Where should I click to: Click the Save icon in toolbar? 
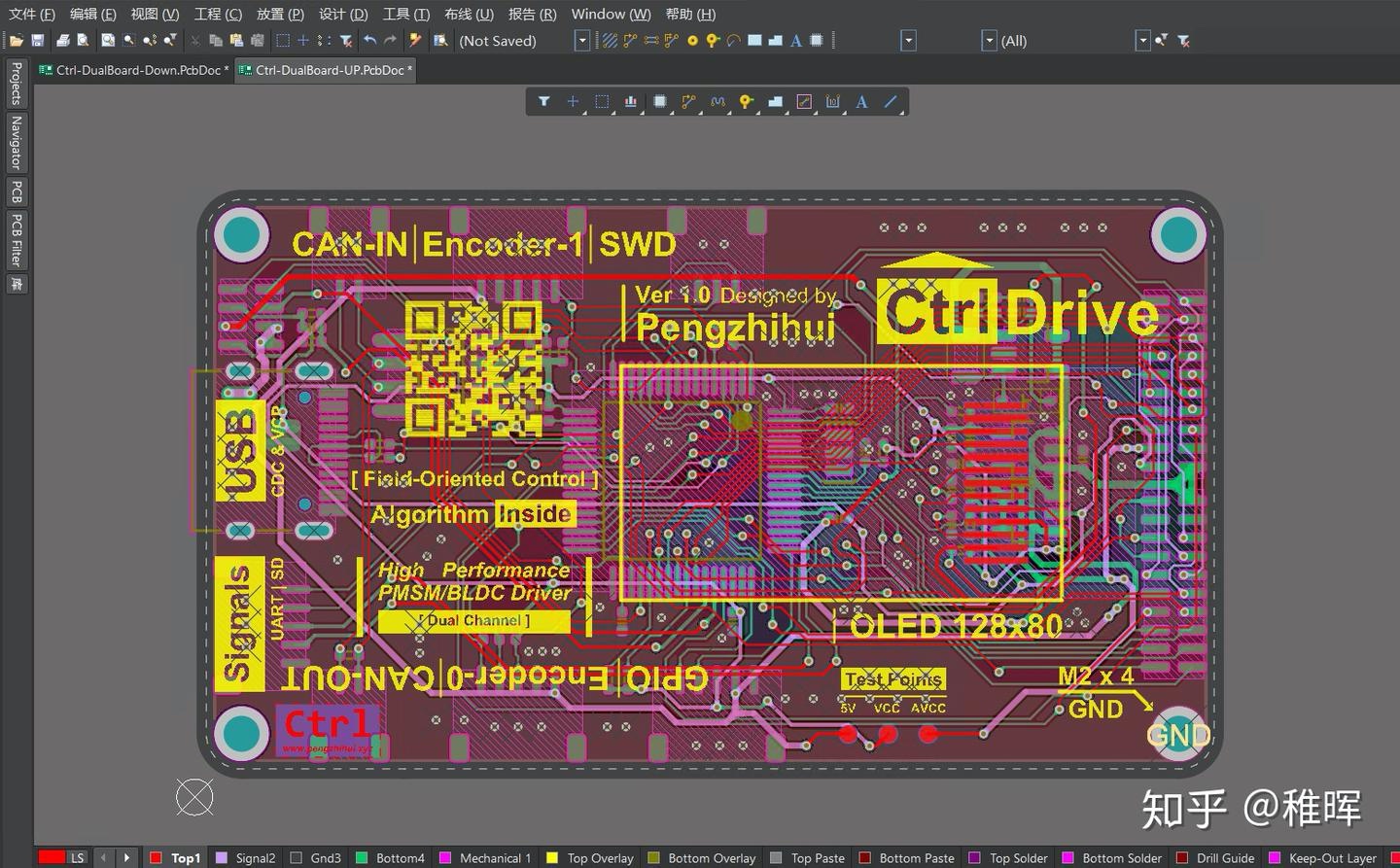(37, 41)
